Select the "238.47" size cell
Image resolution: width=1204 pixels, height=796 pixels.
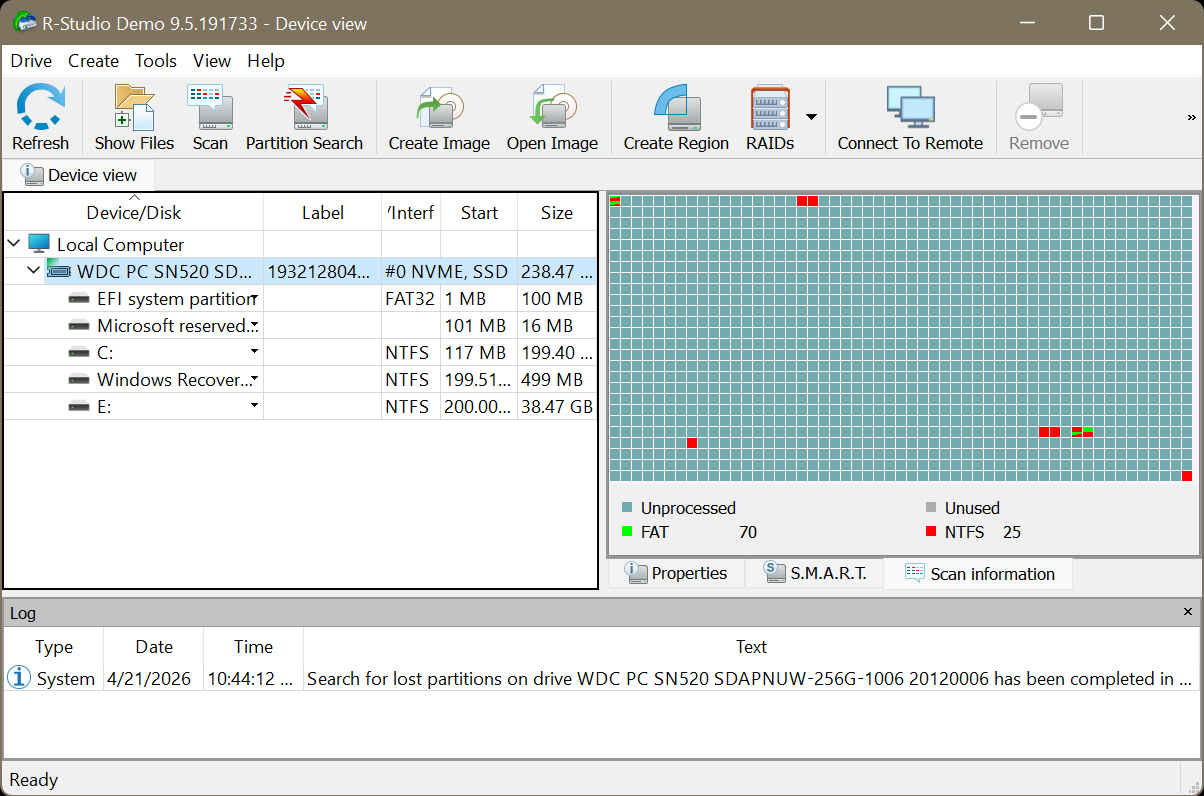click(x=557, y=271)
